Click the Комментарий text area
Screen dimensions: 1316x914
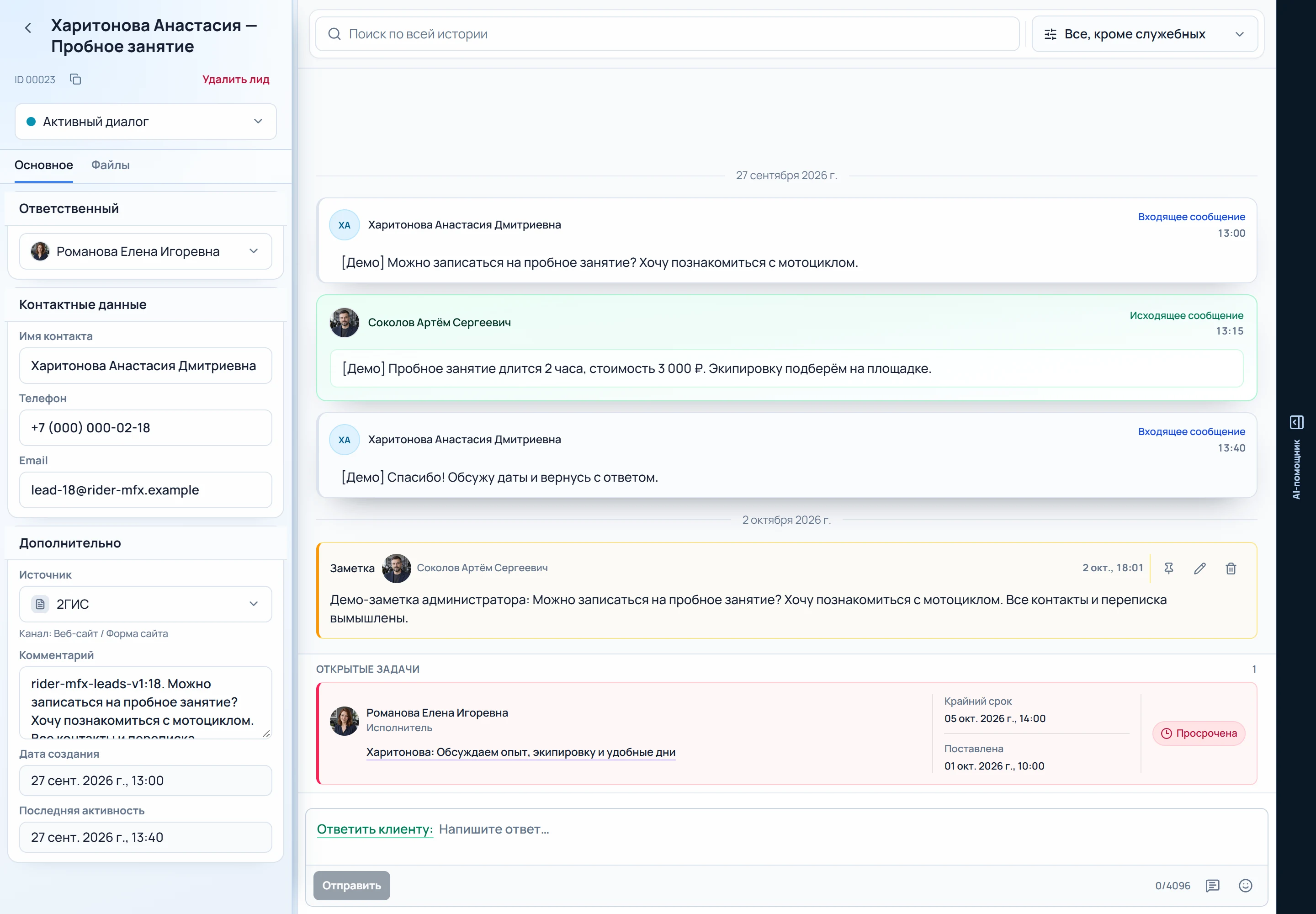(x=145, y=702)
